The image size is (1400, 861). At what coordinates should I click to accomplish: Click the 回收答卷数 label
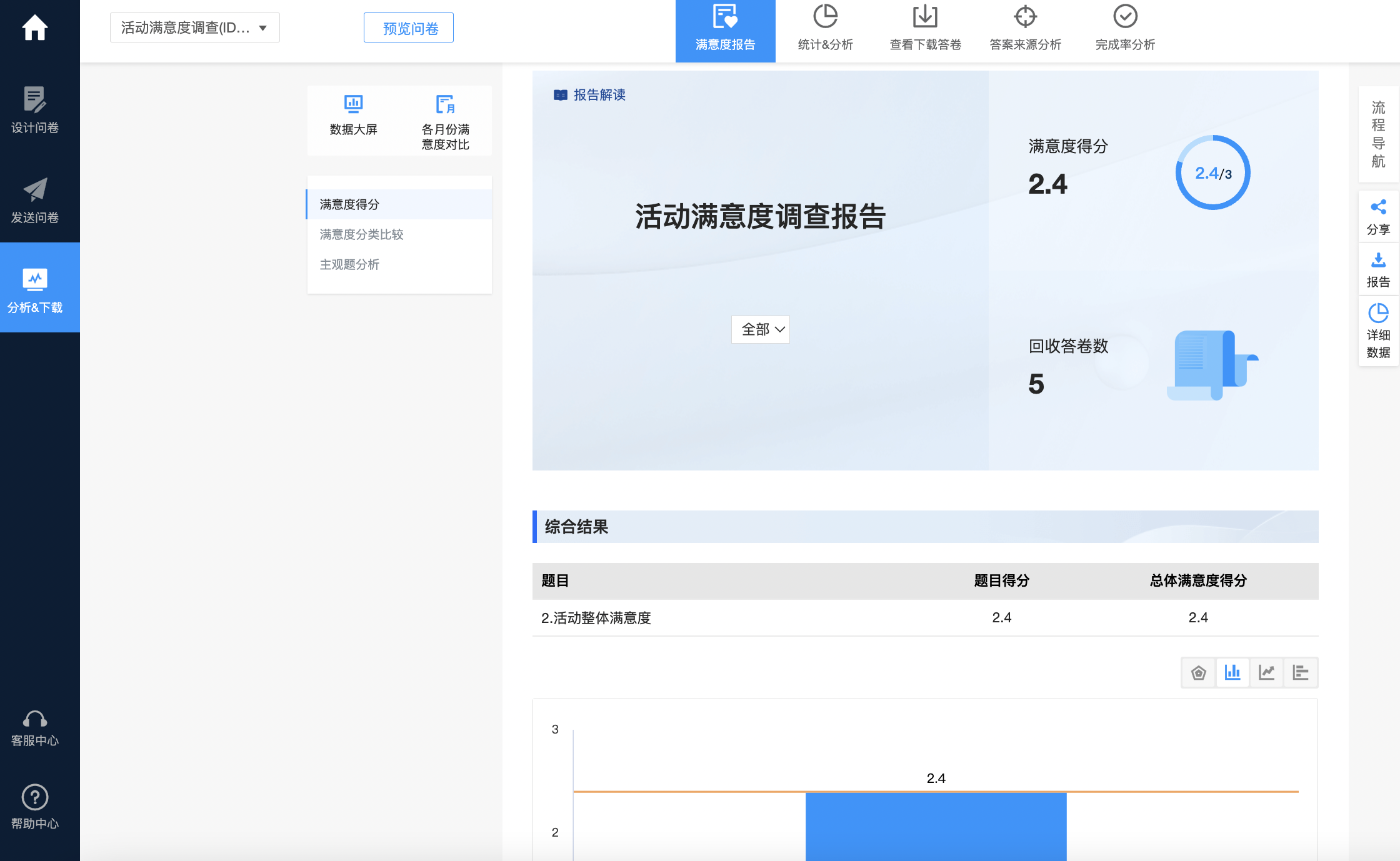1067,346
